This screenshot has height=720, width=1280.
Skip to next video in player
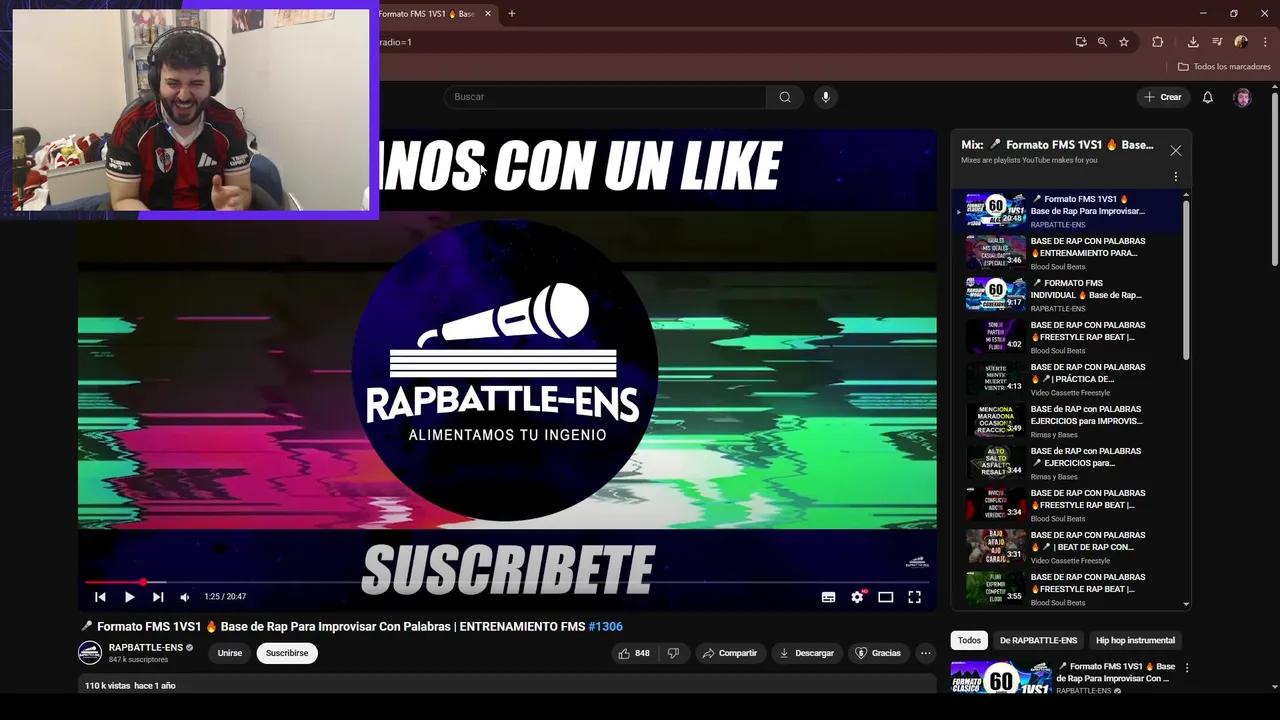pos(158,597)
